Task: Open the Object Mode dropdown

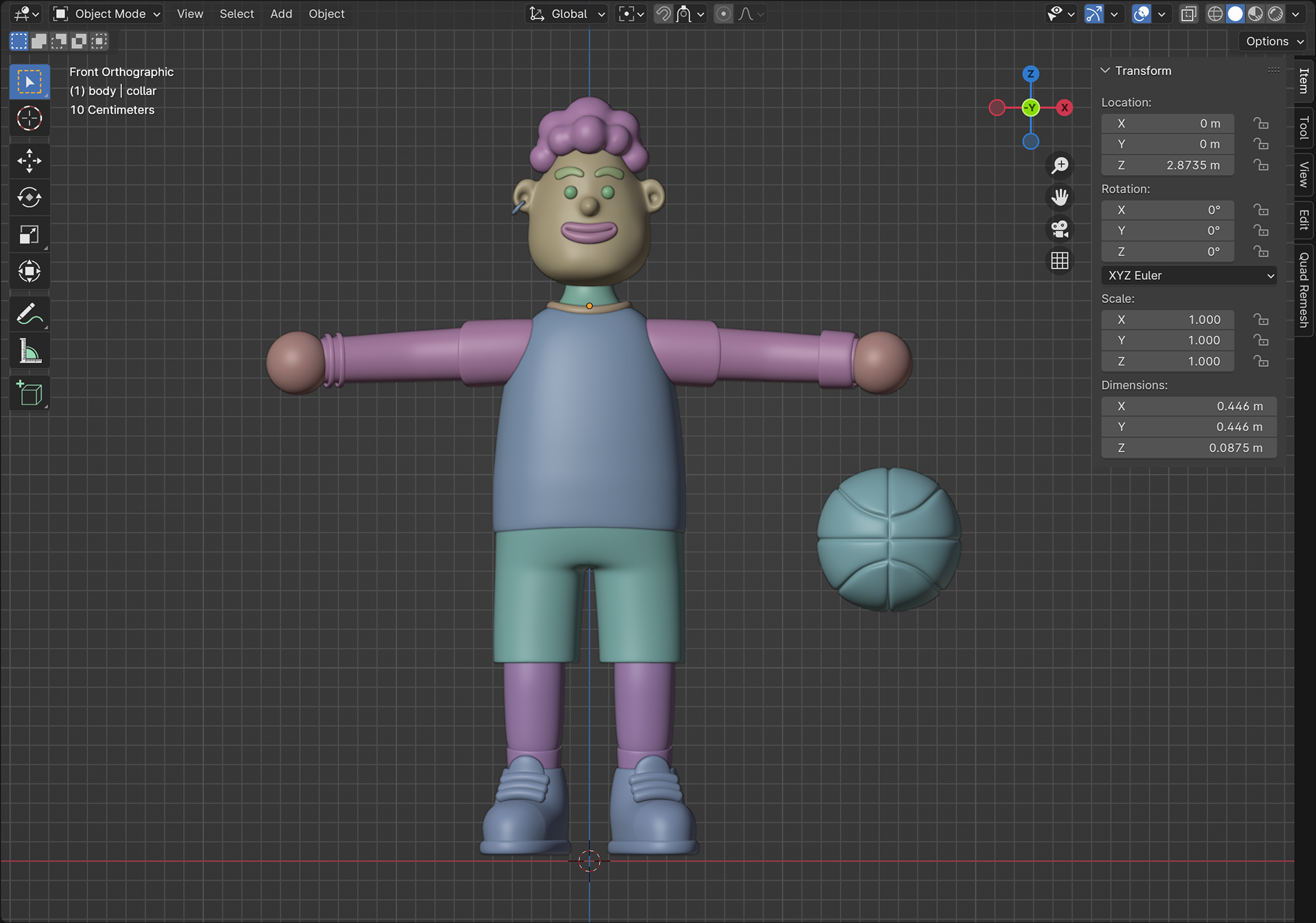Action: (x=108, y=14)
